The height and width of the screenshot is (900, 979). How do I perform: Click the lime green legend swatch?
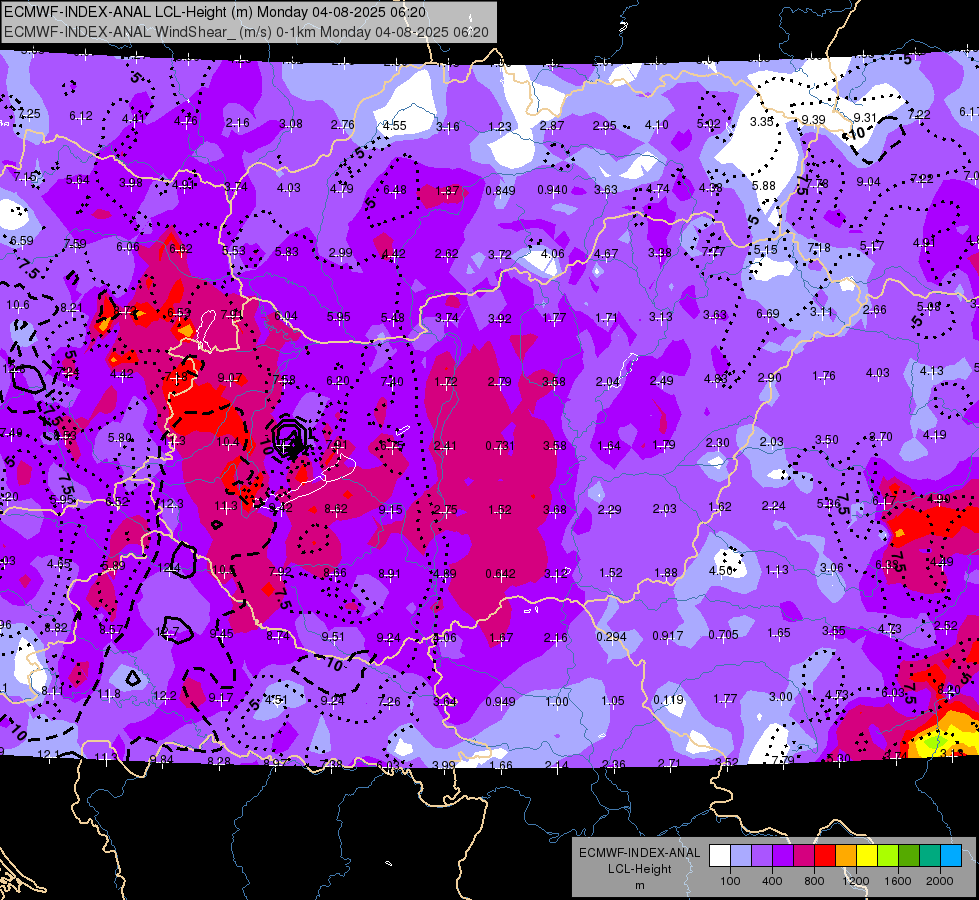pyautogui.click(x=888, y=856)
